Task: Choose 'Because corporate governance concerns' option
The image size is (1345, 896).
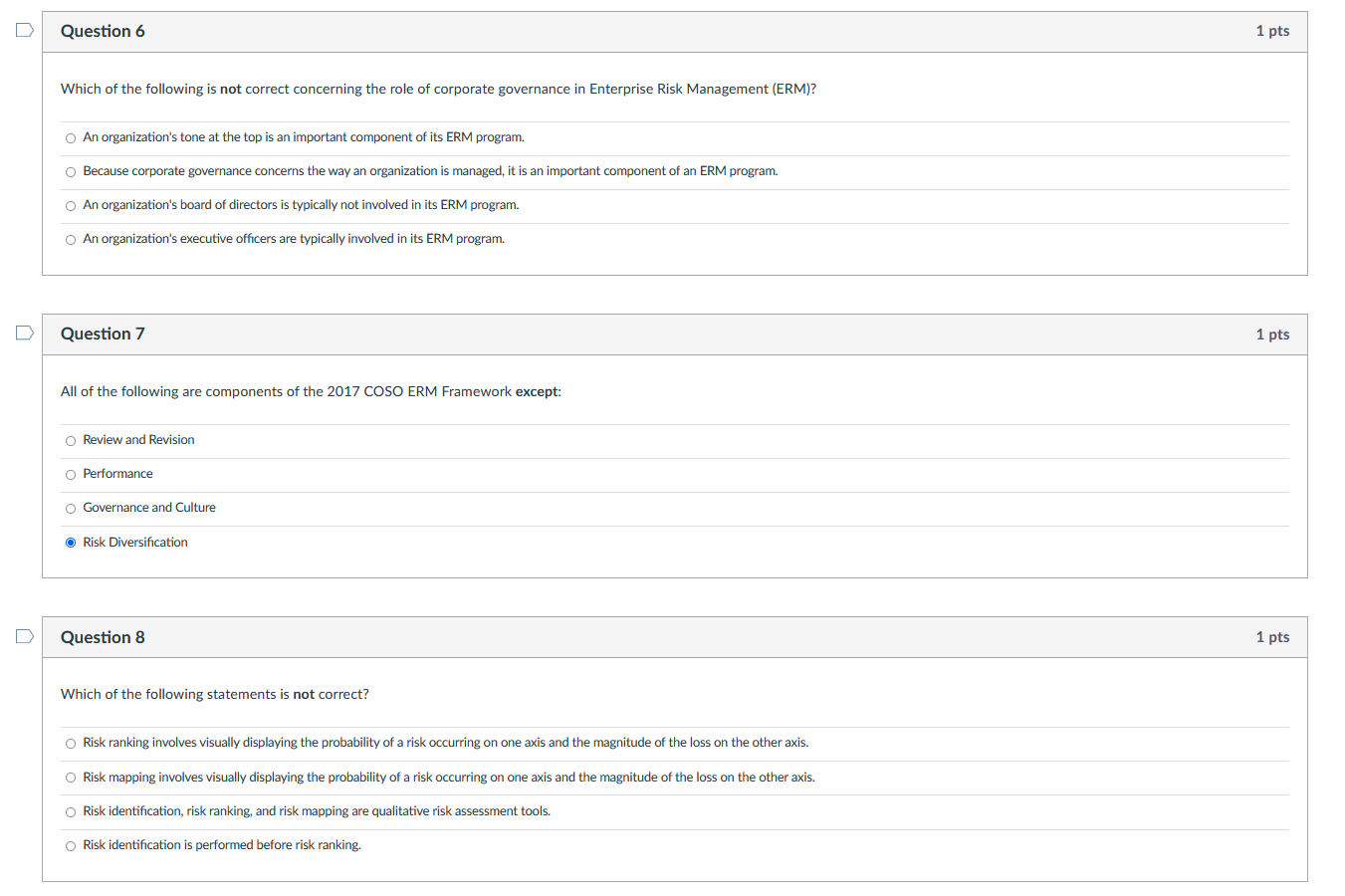Action: tap(71, 172)
